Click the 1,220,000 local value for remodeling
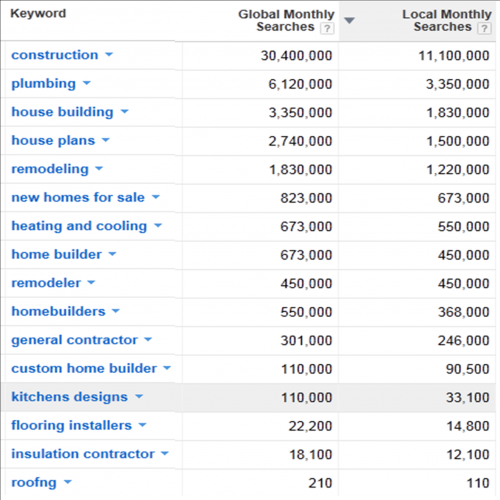Screen dimensions: 500x500 click(458, 170)
